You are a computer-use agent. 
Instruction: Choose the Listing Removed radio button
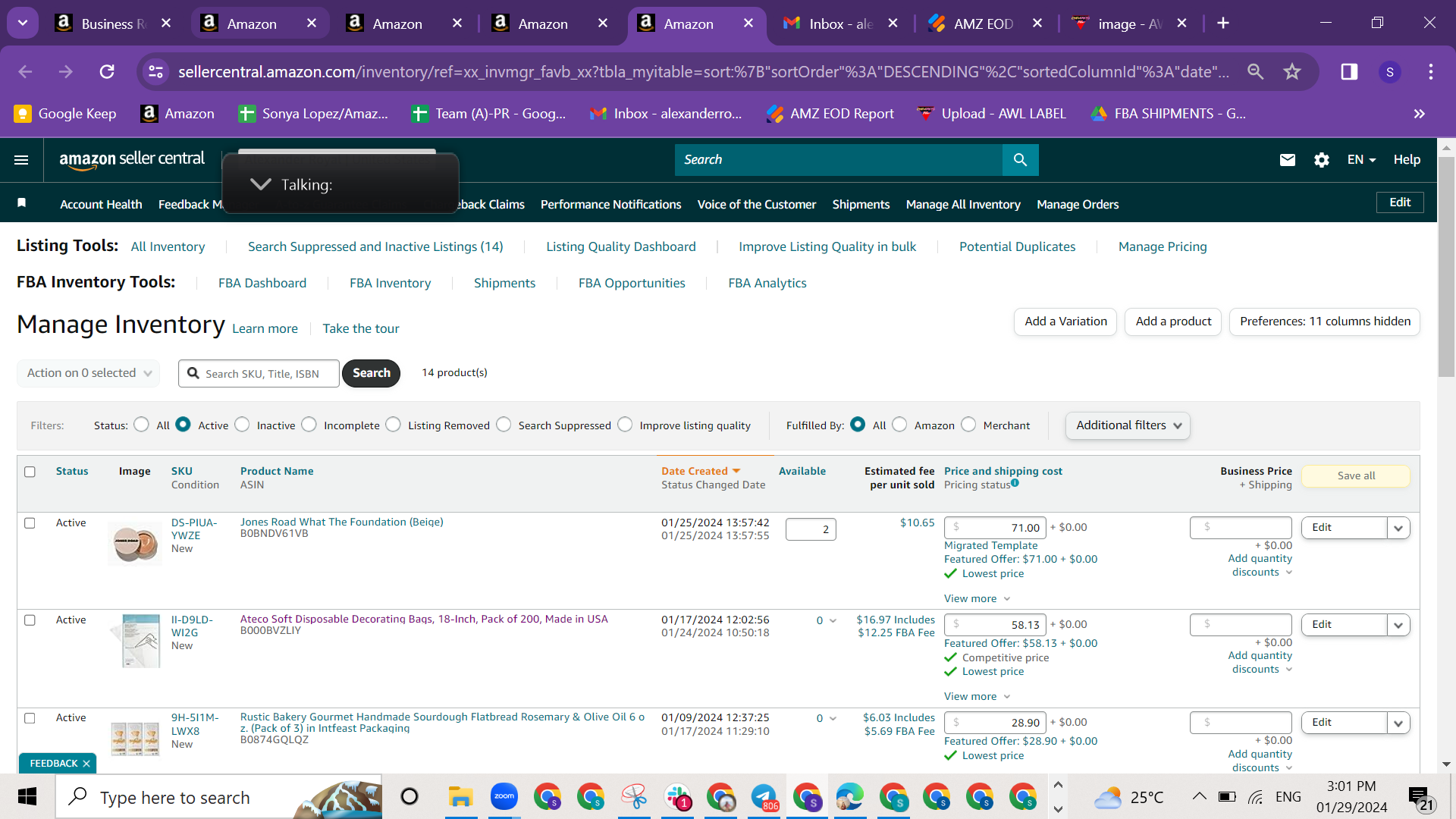click(x=393, y=425)
